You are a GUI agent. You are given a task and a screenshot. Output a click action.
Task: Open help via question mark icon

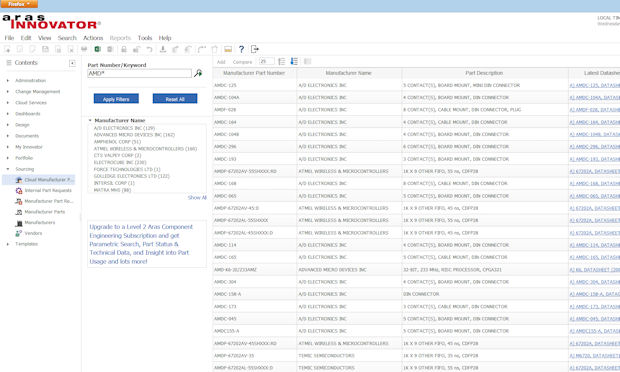[x=241, y=49]
